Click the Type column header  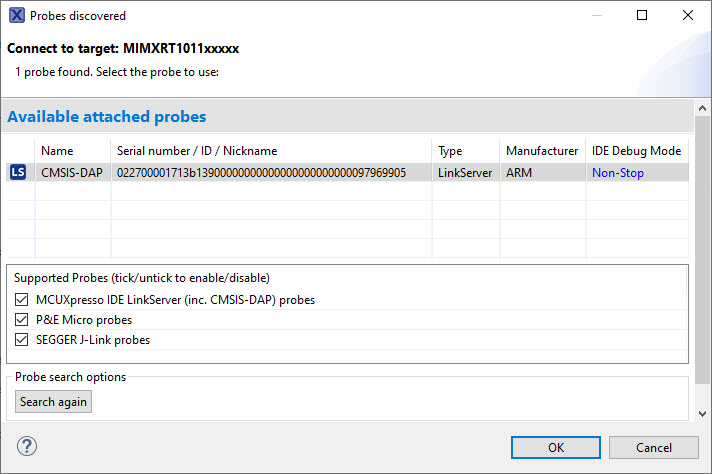[x=450, y=151]
